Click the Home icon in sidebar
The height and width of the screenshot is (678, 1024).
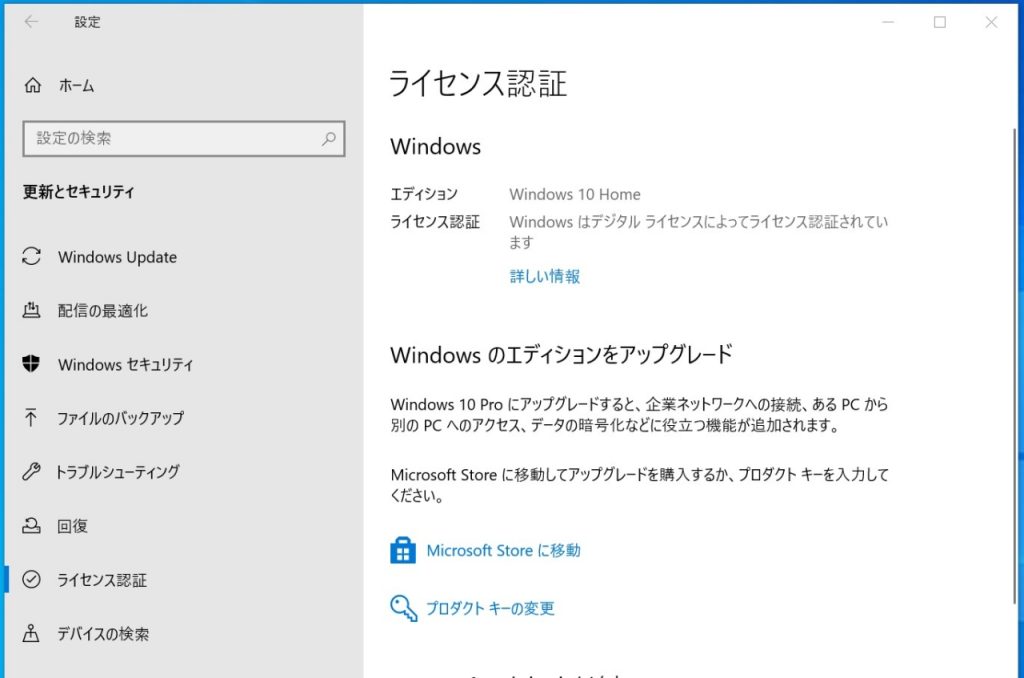(33, 85)
